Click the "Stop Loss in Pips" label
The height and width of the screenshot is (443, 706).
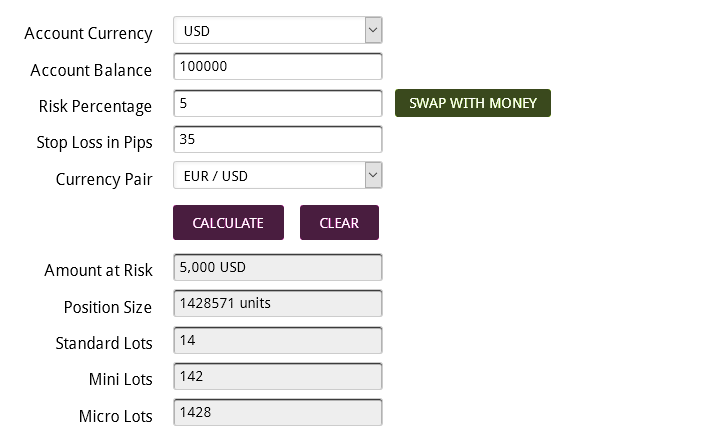pyautogui.click(x=94, y=142)
